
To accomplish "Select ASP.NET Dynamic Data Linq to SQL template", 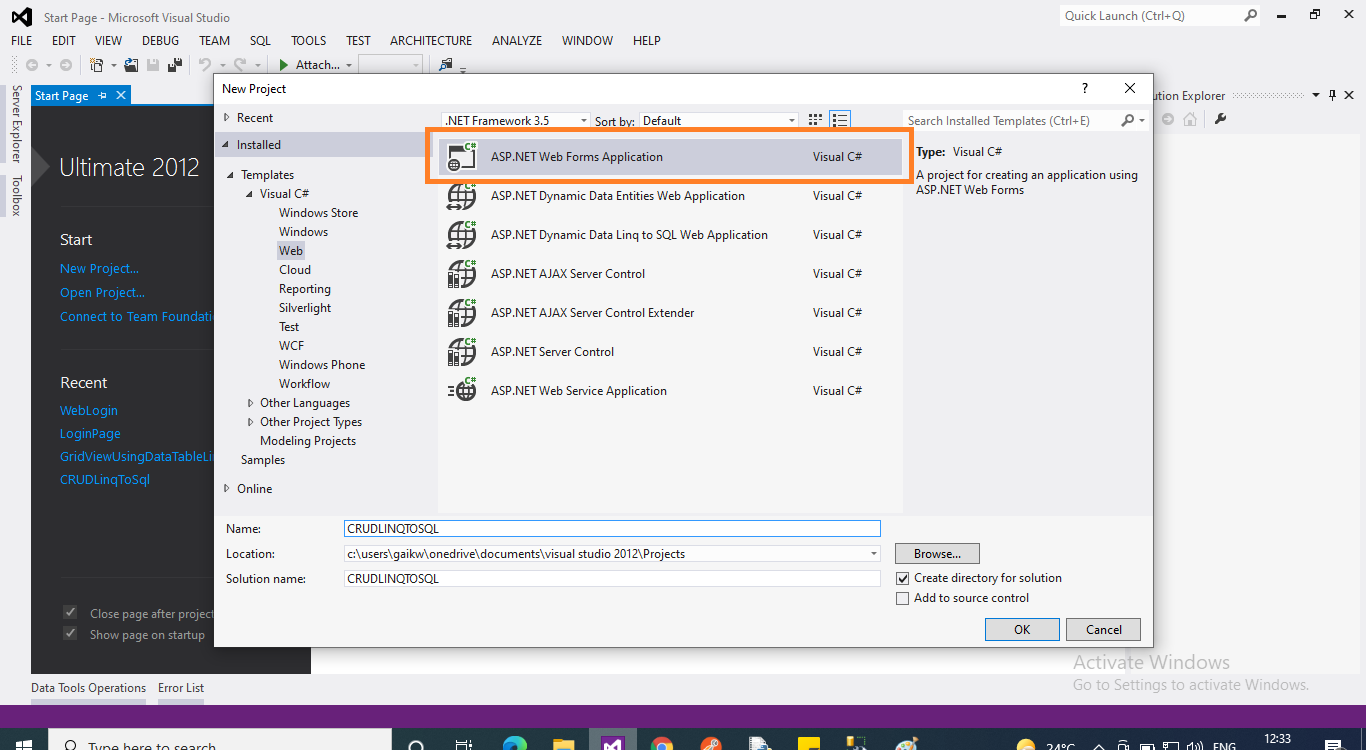I will [x=670, y=235].
